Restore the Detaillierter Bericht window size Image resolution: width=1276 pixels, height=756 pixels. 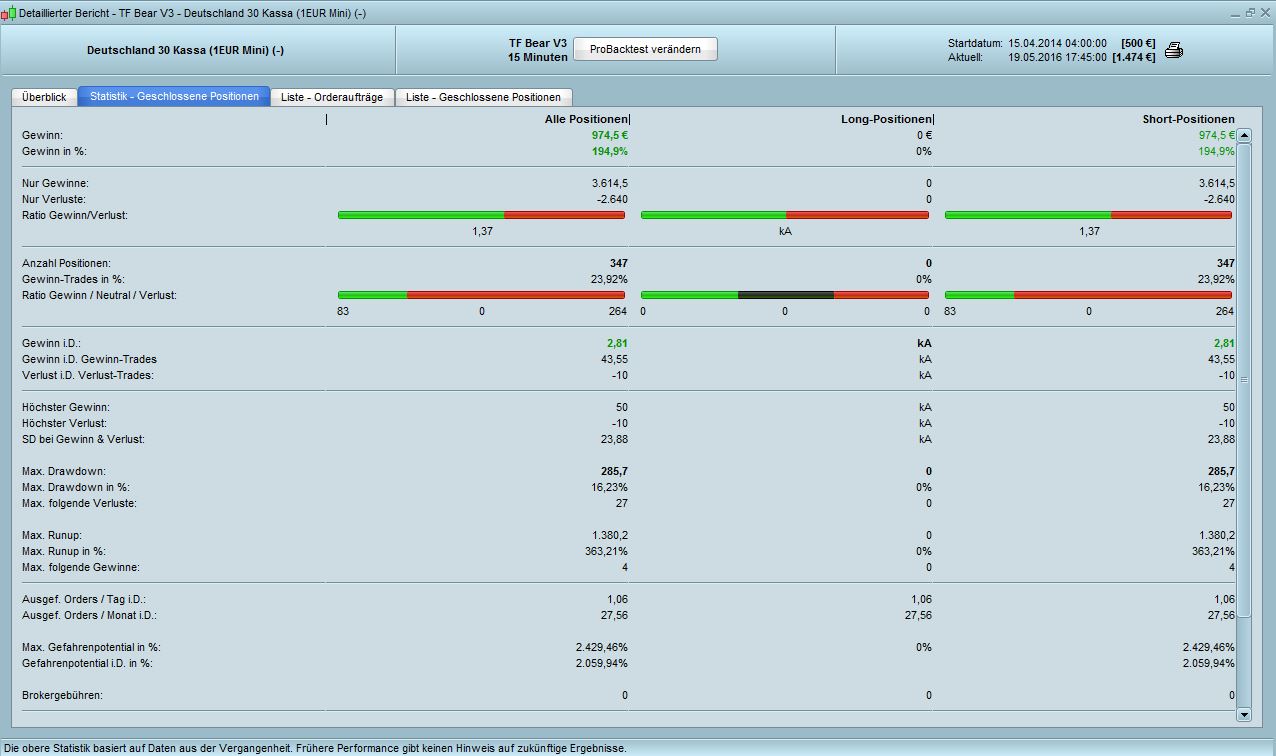(1249, 13)
